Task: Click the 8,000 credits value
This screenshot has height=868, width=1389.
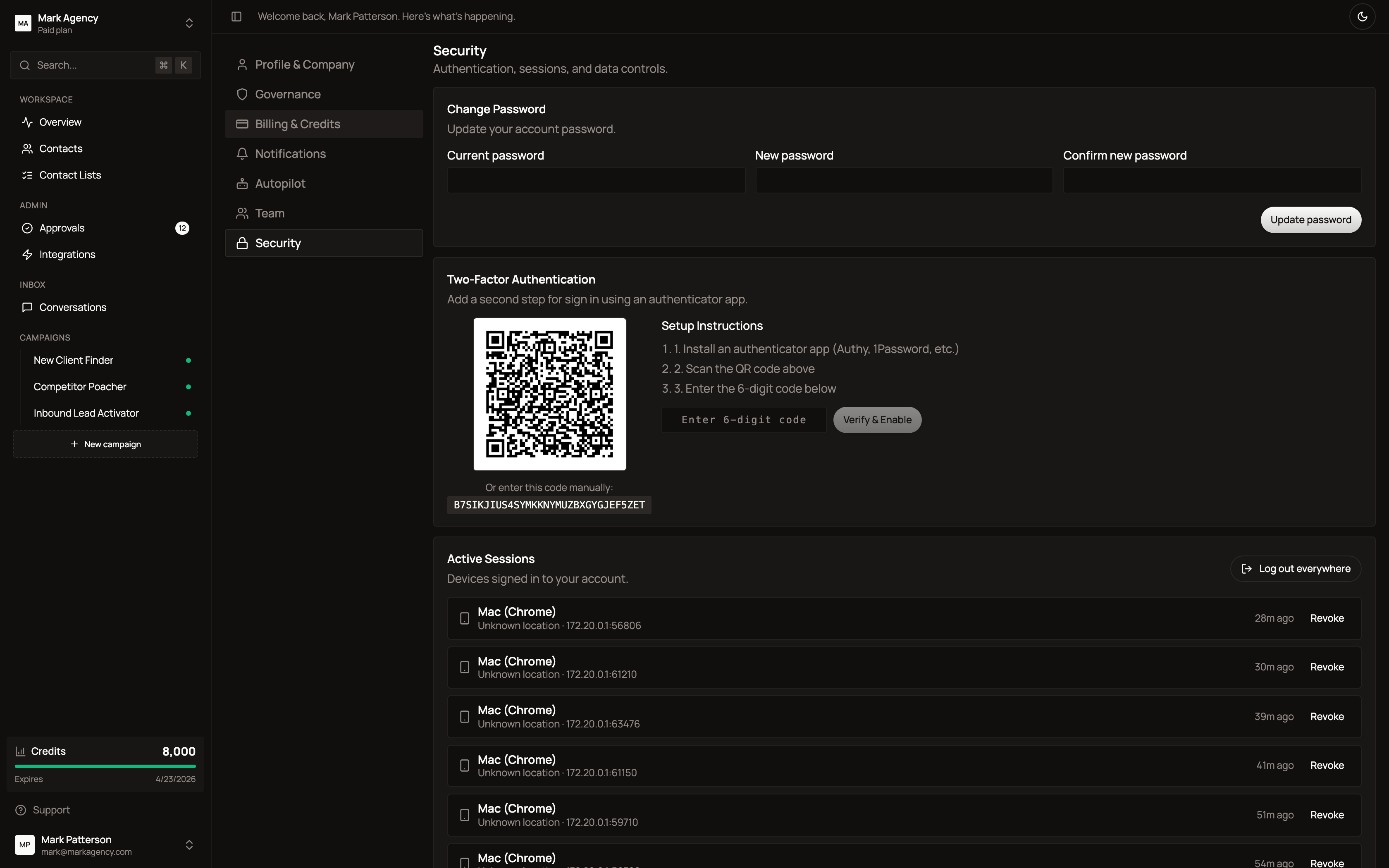Action: [x=179, y=751]
